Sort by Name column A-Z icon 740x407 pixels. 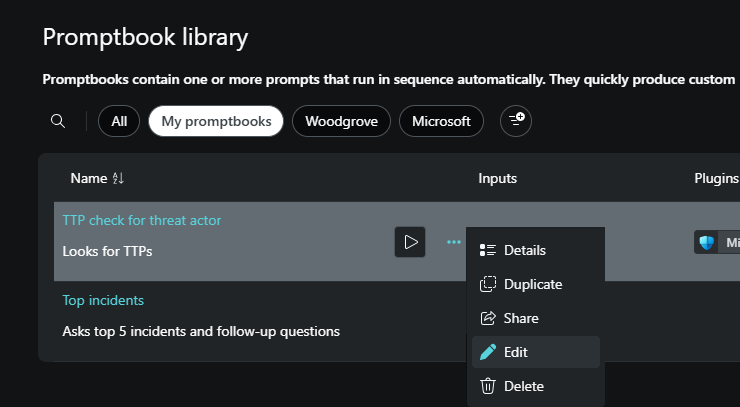coord(118,178)
